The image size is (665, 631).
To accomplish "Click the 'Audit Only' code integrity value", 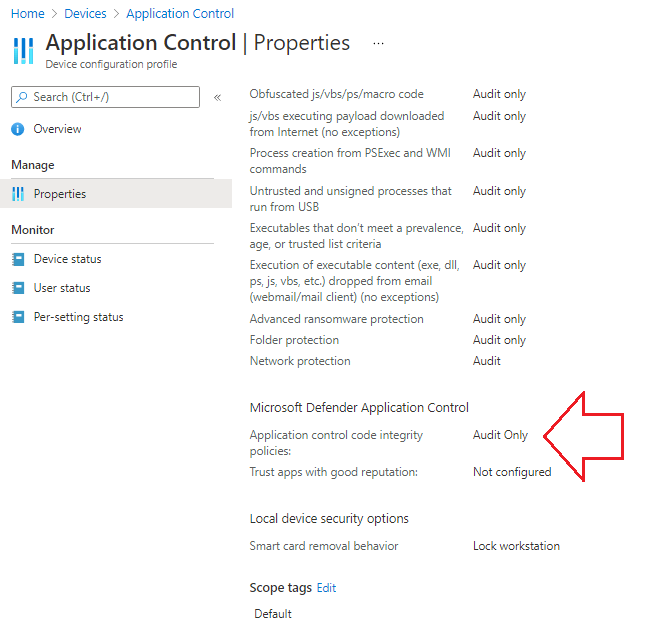I will click(500, 435).
